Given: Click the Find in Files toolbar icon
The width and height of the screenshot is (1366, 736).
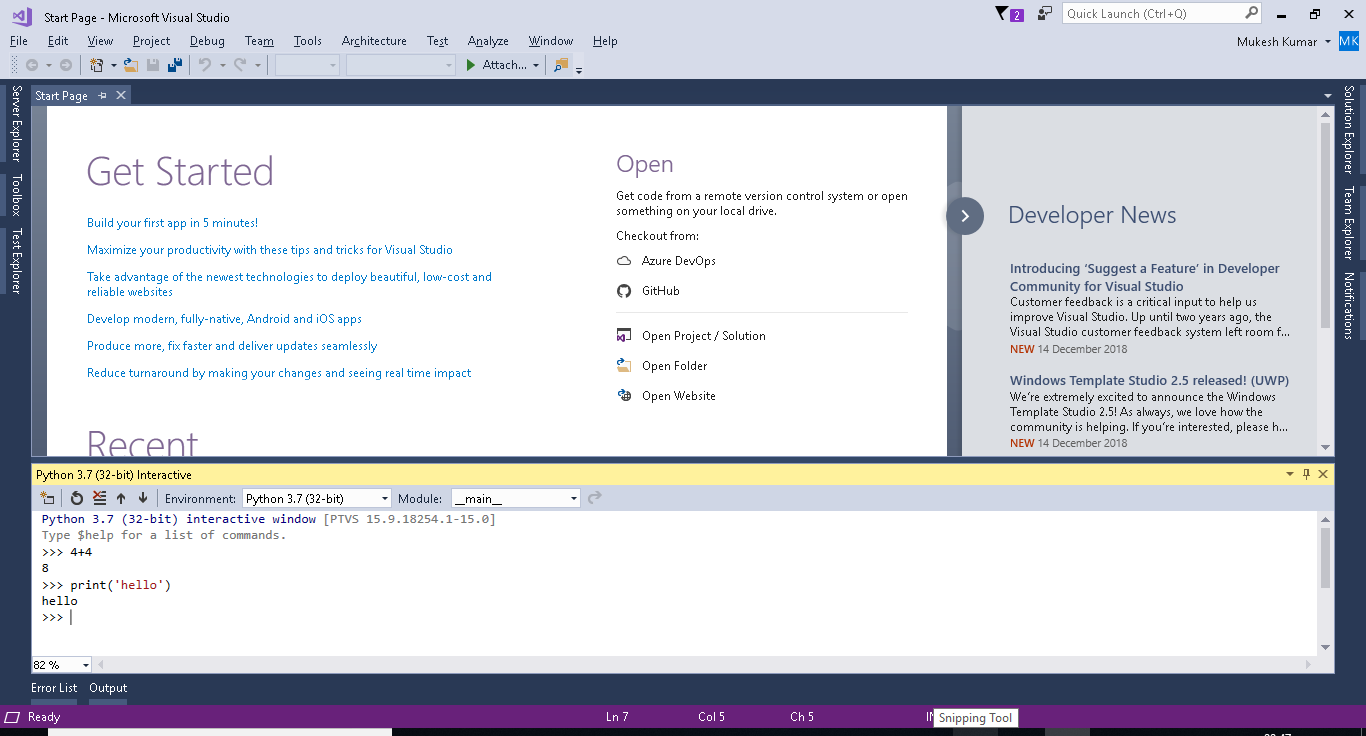Looking at the screenshot, I should click(x=561, y=65).
